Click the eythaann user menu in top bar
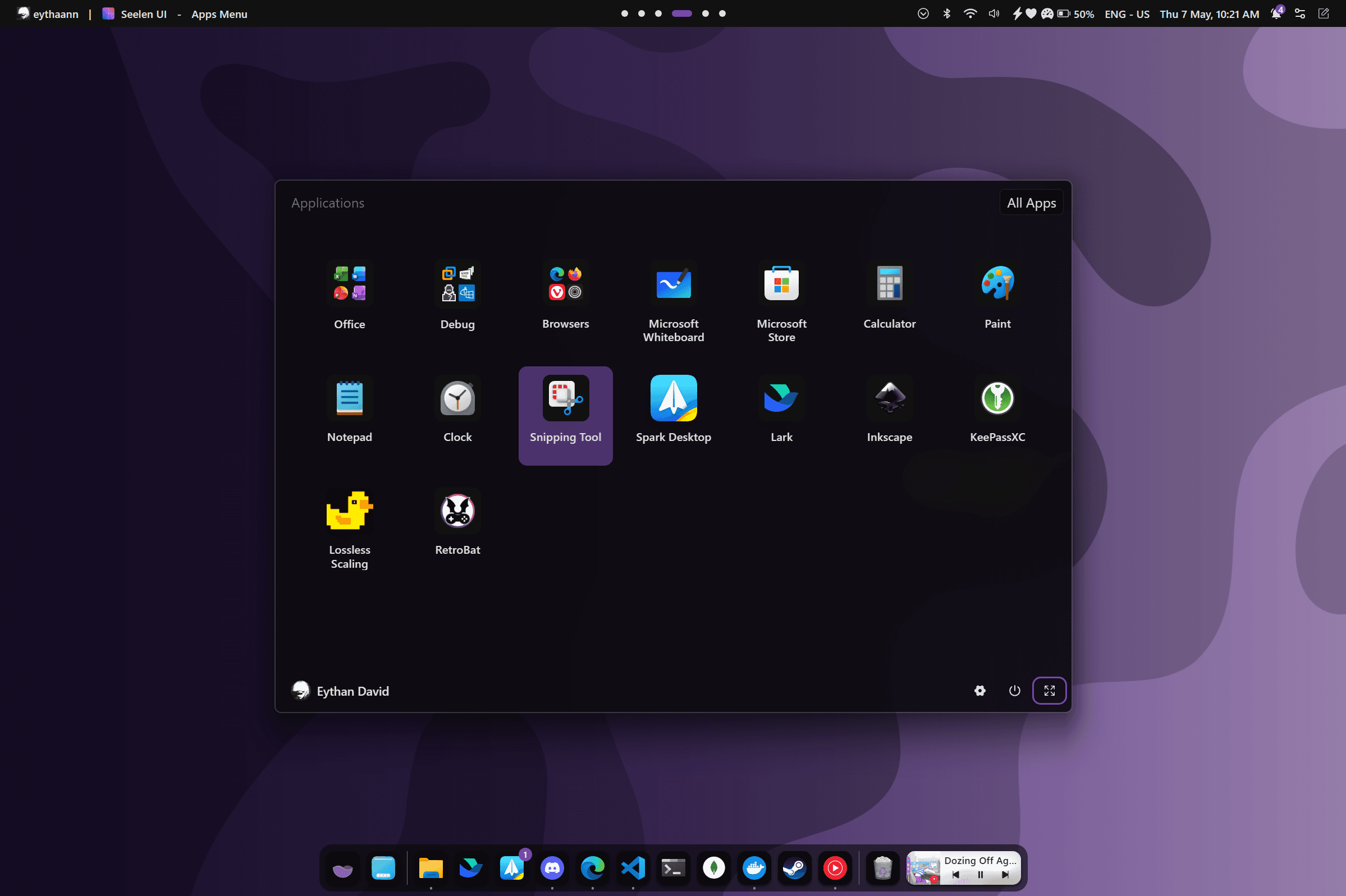The width and height of the screenshot is (1346, 896). click(x=48, y=13)
